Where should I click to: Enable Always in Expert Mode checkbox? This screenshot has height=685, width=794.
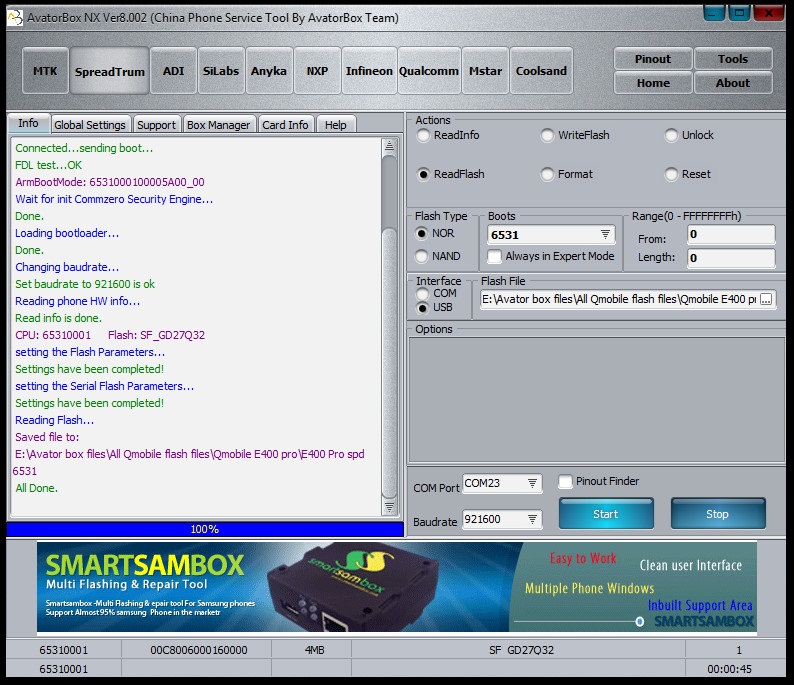click(x=551, y=256)
